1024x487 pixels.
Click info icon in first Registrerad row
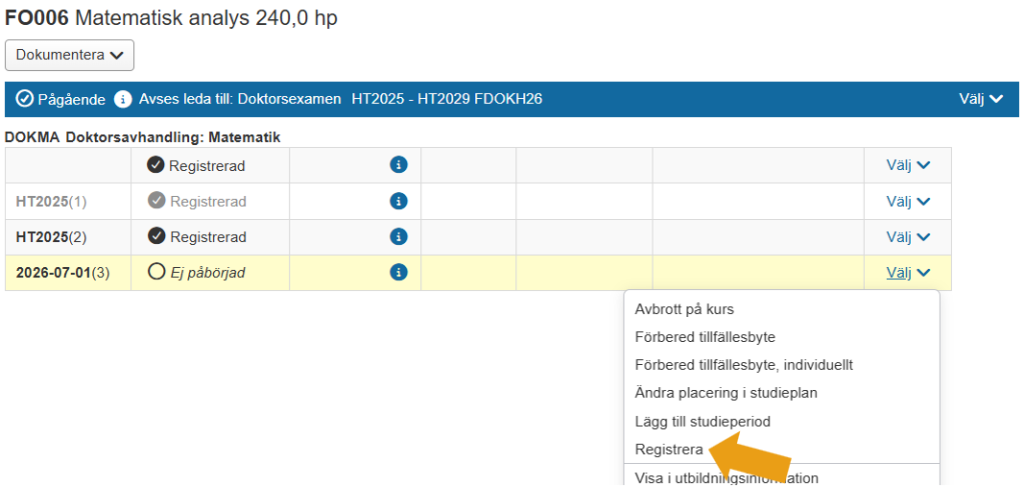click(x=398, y=165)
